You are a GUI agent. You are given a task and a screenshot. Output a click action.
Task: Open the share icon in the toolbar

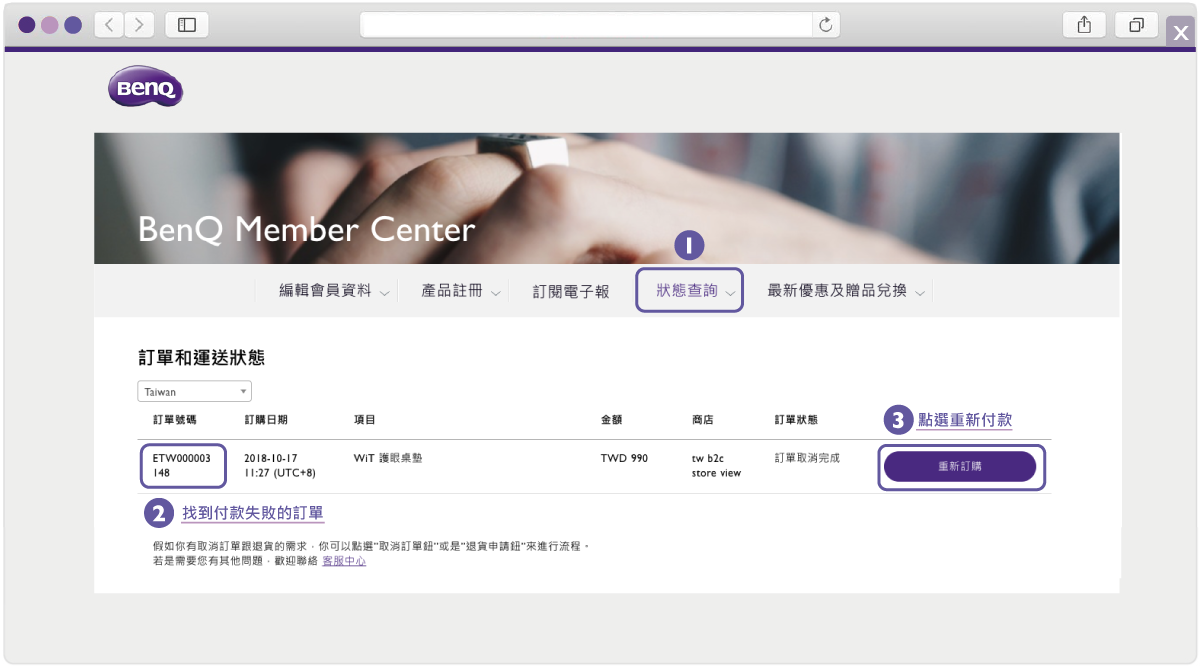(x=1084, y=24)
